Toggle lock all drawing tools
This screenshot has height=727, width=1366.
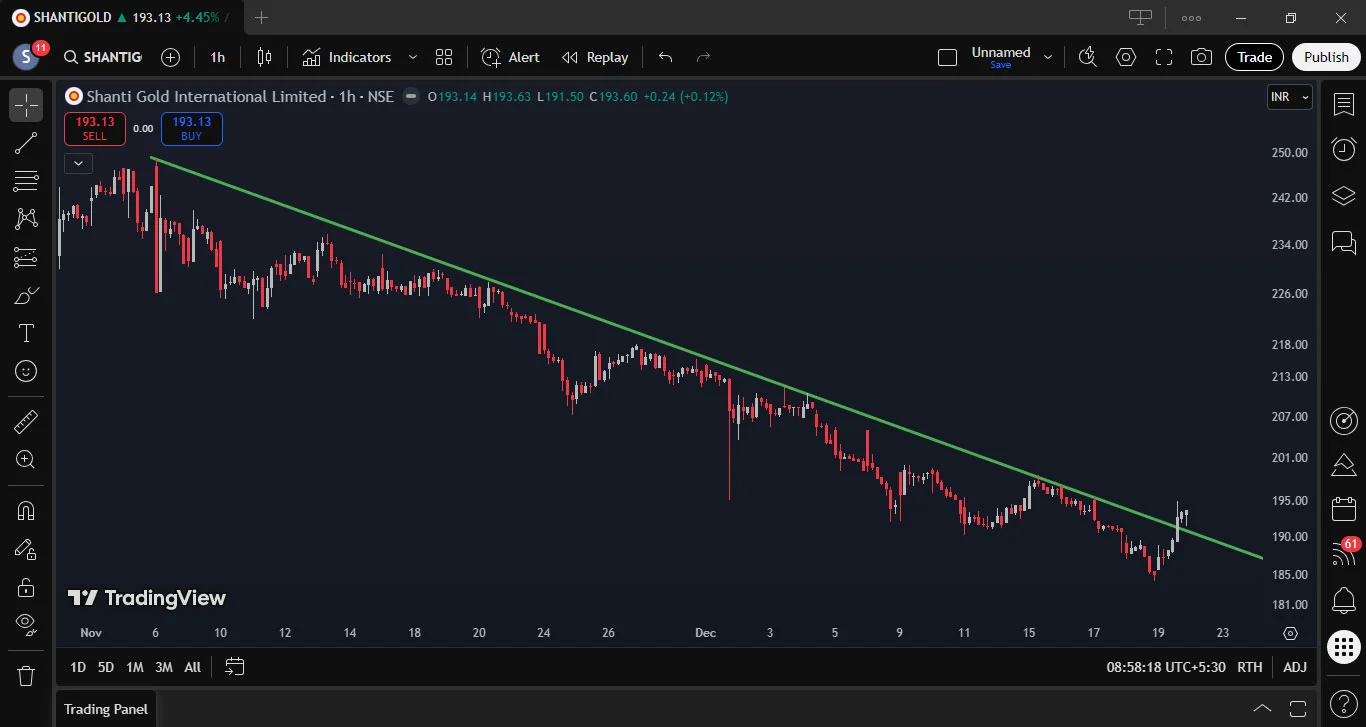click(x=26, y=587)
